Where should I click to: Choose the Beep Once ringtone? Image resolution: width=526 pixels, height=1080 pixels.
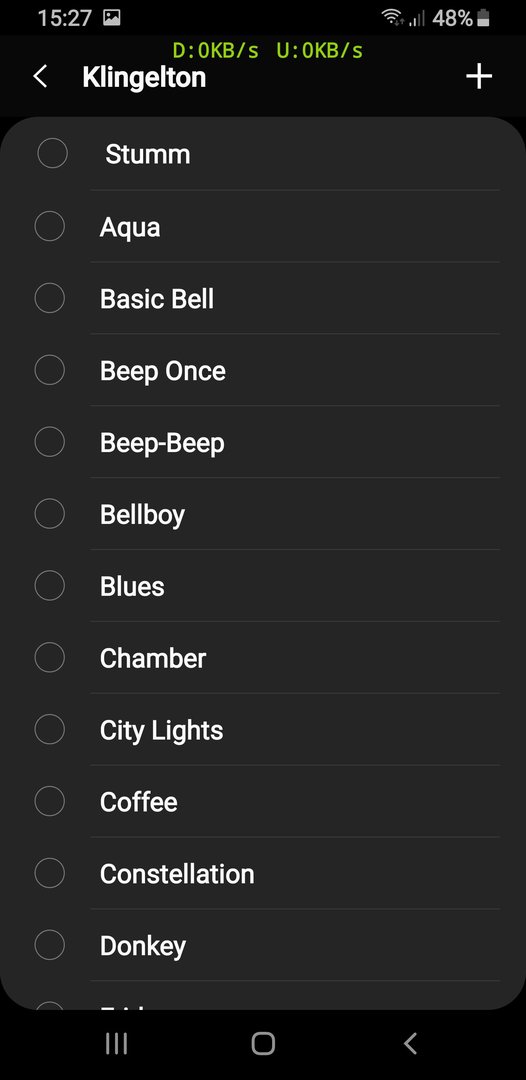point(263,371)
